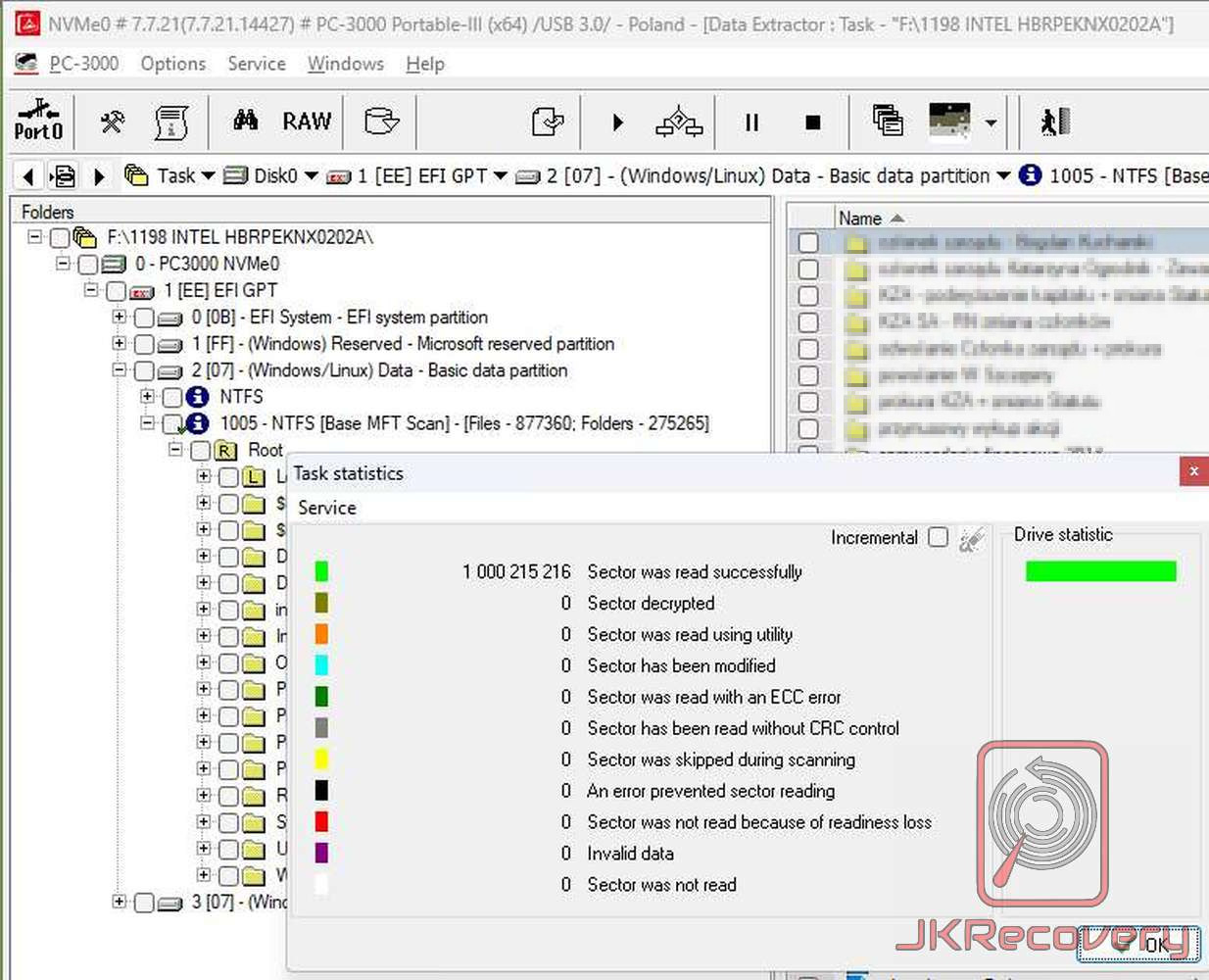The width and height of the screenshot is (1209, 980).
Task: Click the checked document task icon
Action: tap(547, 122)
